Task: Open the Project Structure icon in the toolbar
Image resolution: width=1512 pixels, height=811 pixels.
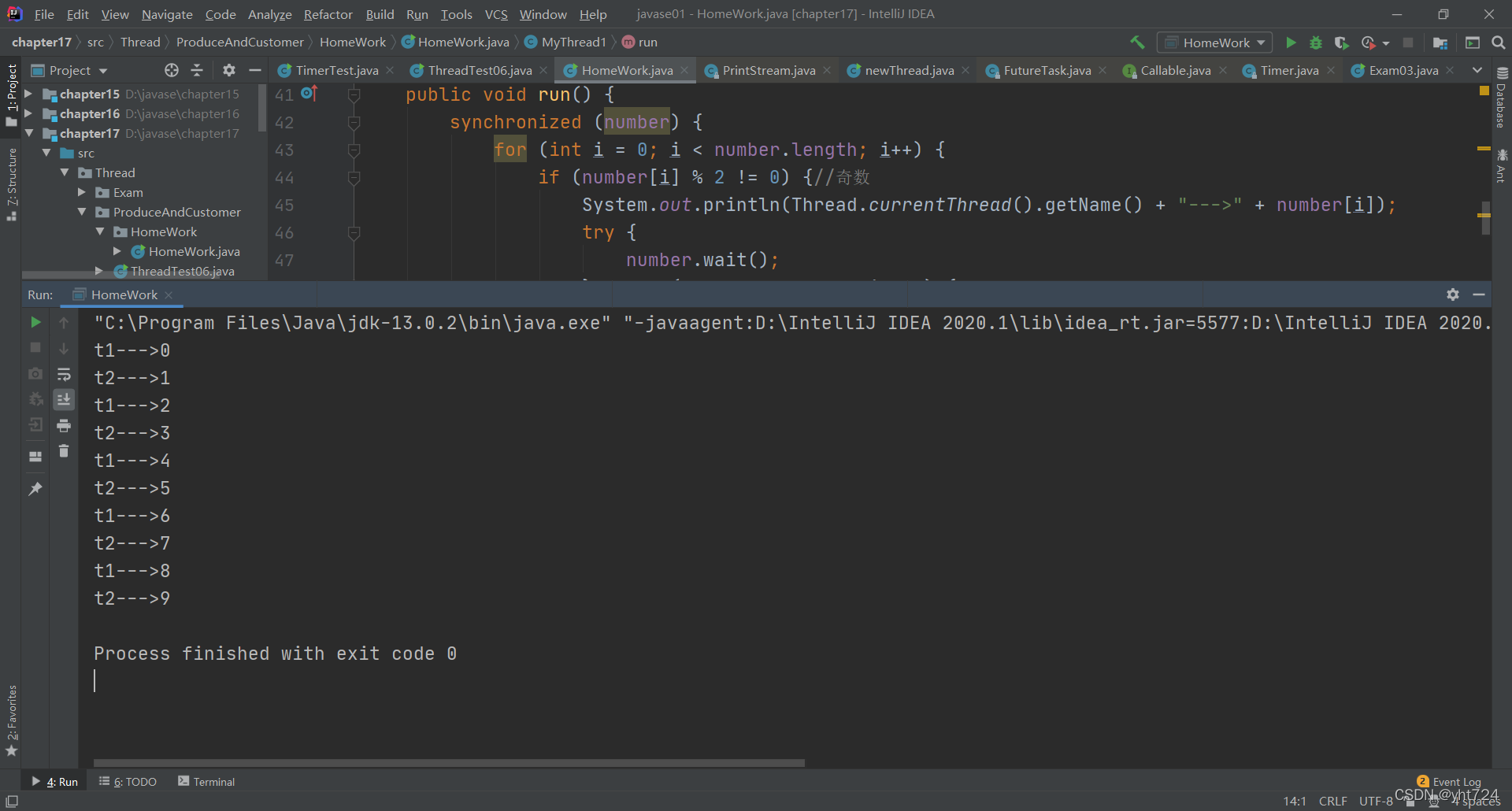Action: (x=1440, y=43)
